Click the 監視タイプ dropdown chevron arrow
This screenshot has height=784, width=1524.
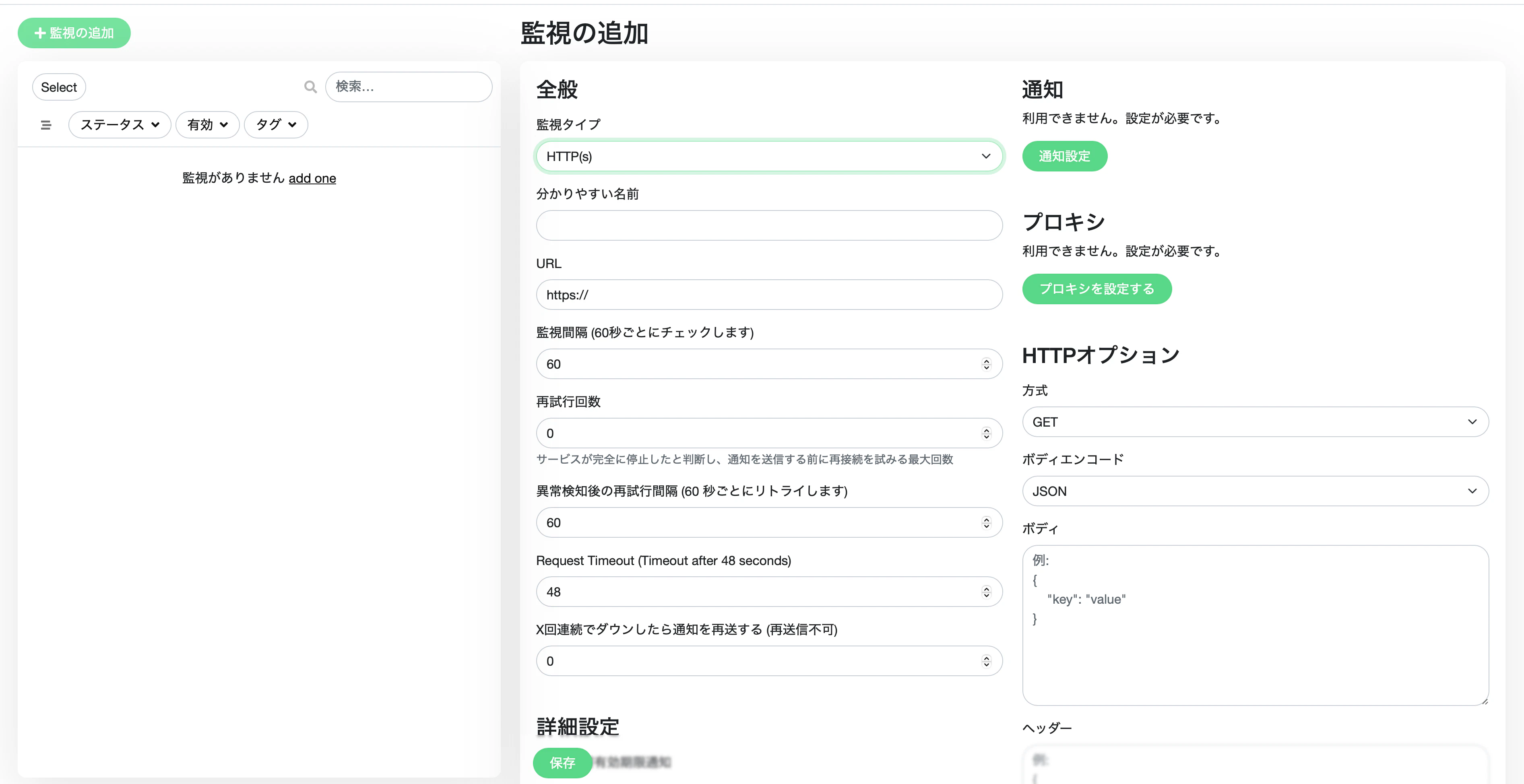click(x=986, y=156)
